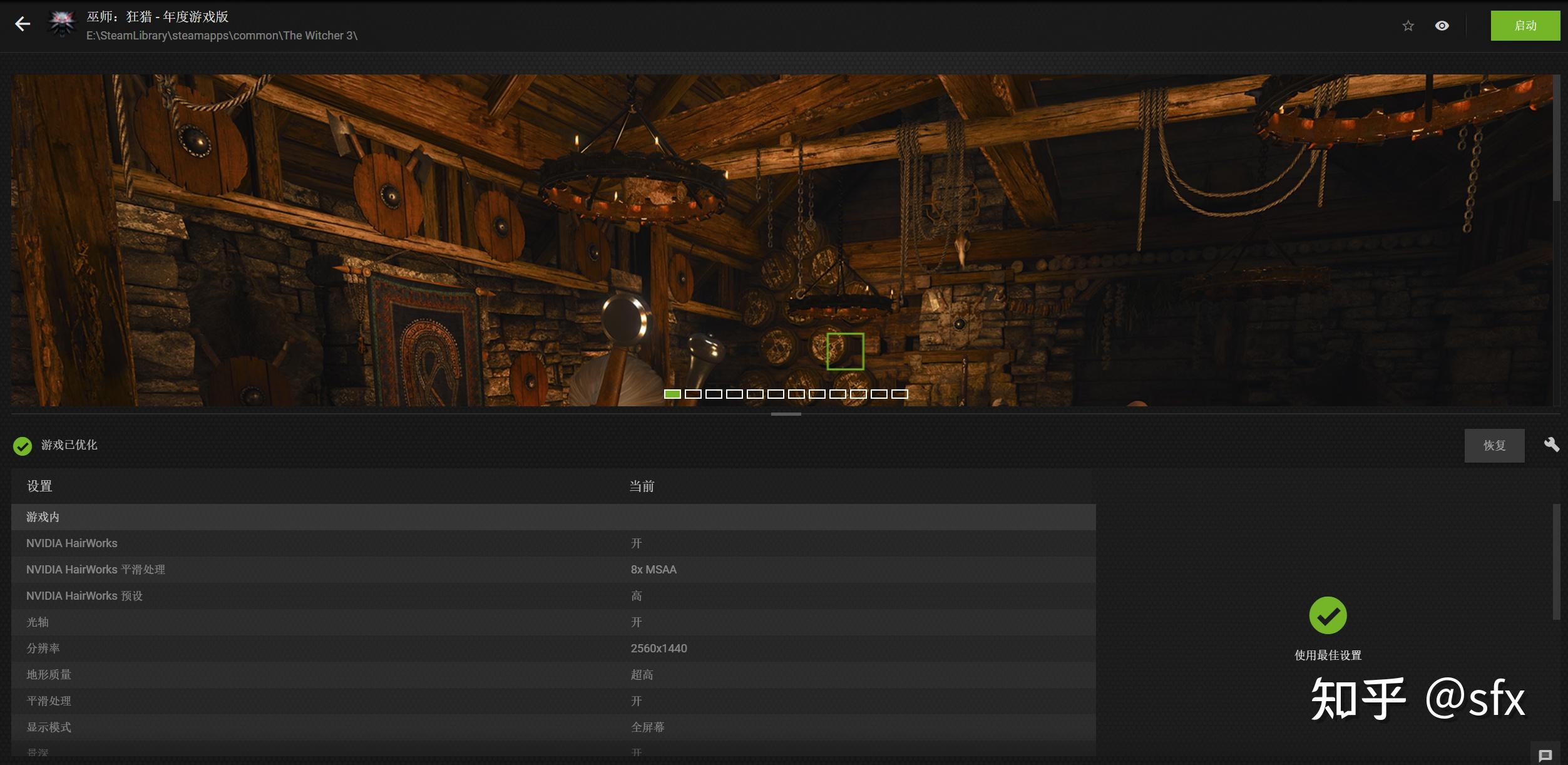
Task: Click The Witcher 3 wolf game icon
Action: tap(62, 24)
